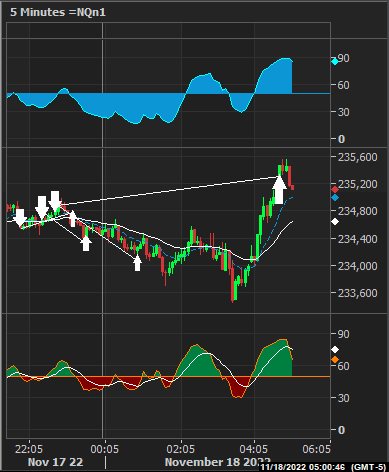Viewport: 389px width, 472px height.
Task: Click the 234,800 price axis label
Action: click(358, 211)
